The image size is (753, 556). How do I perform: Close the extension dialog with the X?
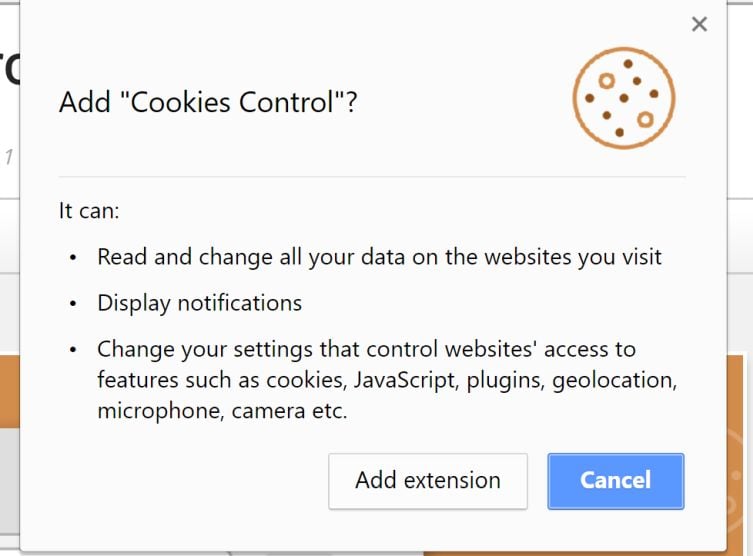[699, 25]
